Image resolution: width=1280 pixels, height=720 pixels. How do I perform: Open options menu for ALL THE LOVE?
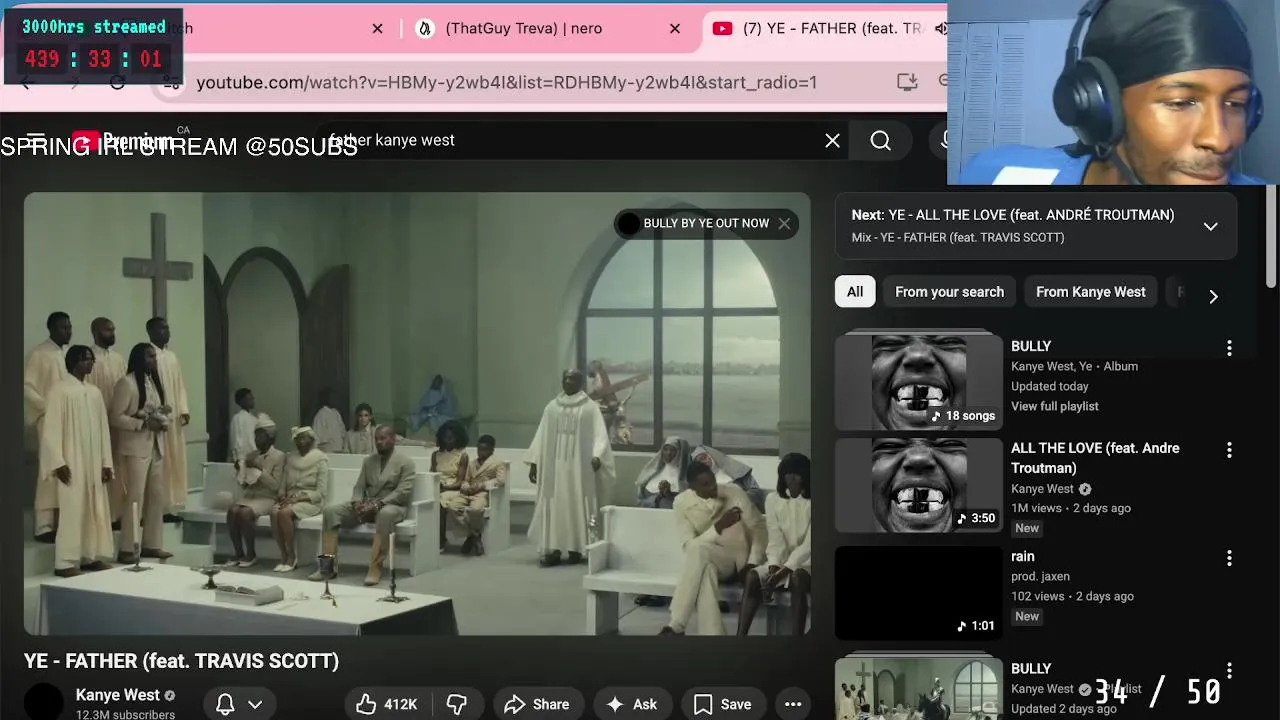(x=1229, y=450)
